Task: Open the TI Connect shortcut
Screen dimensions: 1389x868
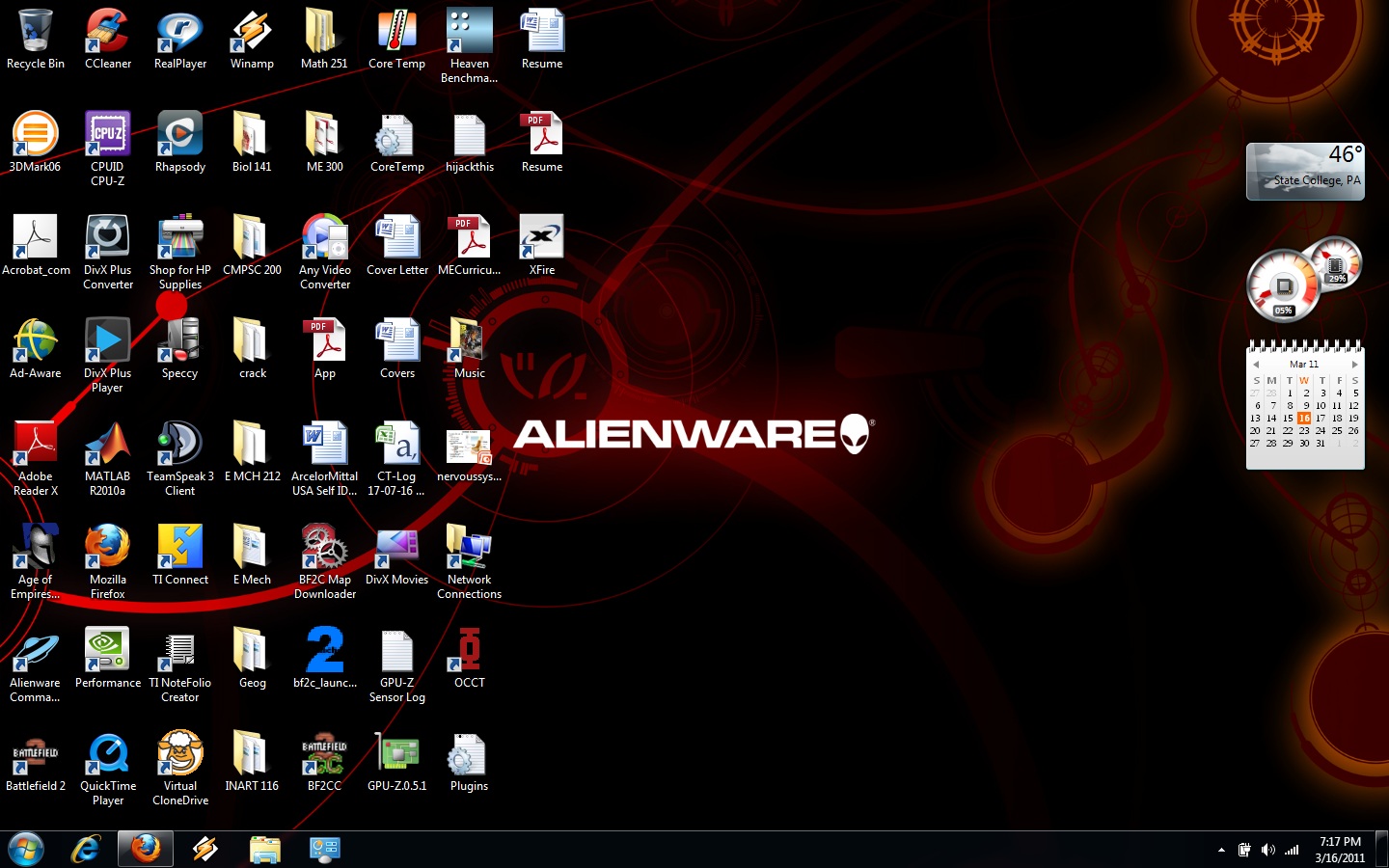Action: click(180, 555)
